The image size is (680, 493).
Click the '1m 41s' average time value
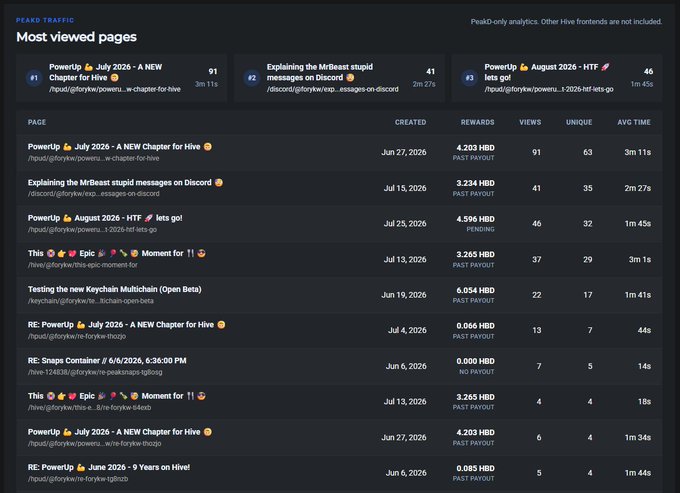point(638,295)
